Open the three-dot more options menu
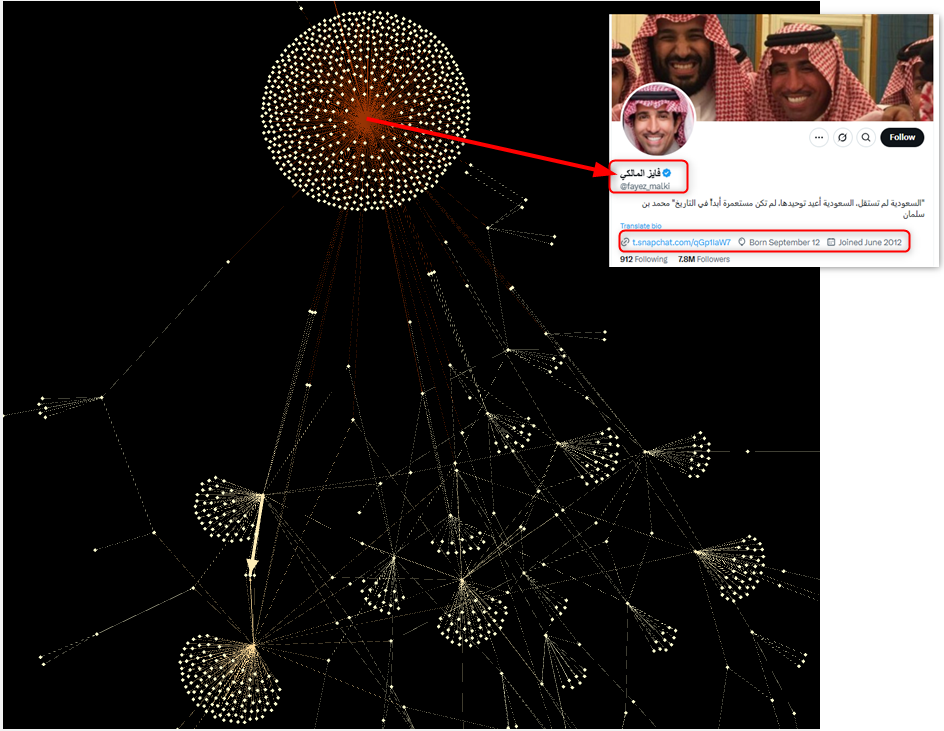 click(819, 137)
